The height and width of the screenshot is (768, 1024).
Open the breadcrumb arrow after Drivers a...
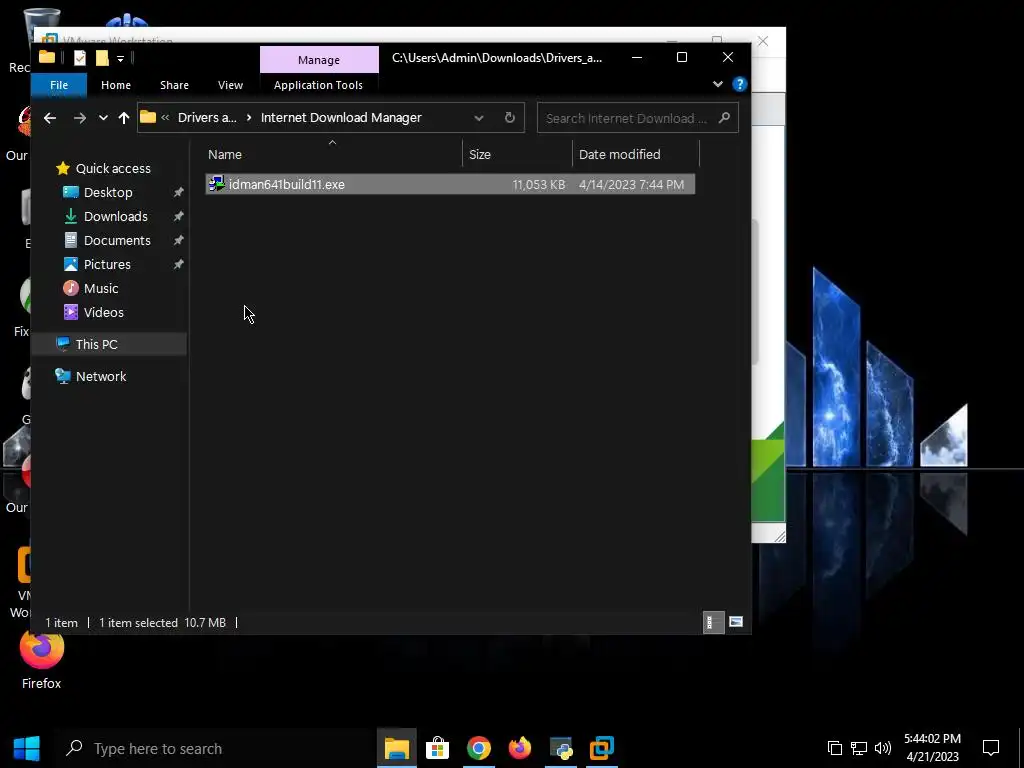(249, 118)
